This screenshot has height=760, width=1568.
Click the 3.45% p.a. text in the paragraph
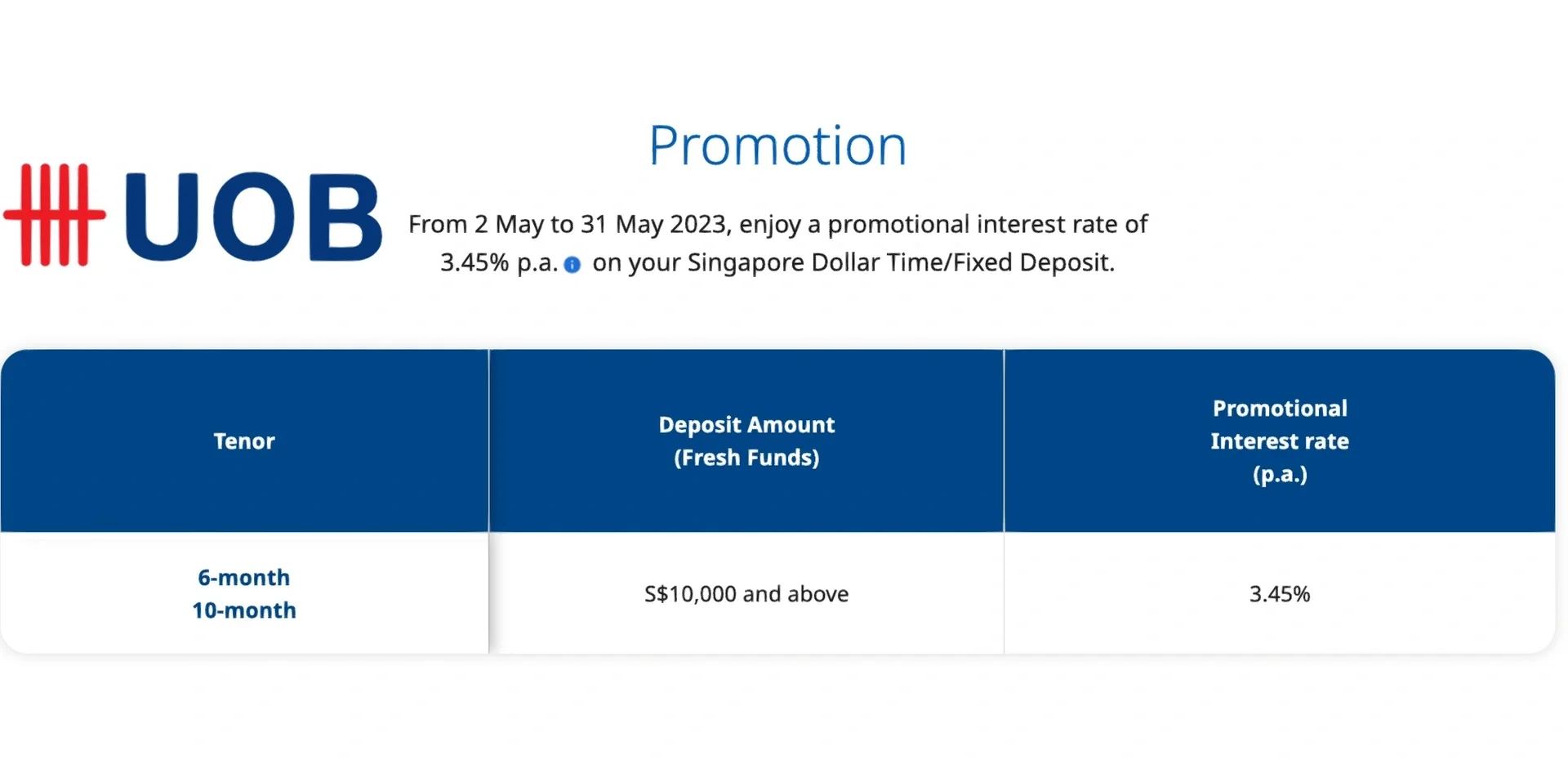(499, 263)
